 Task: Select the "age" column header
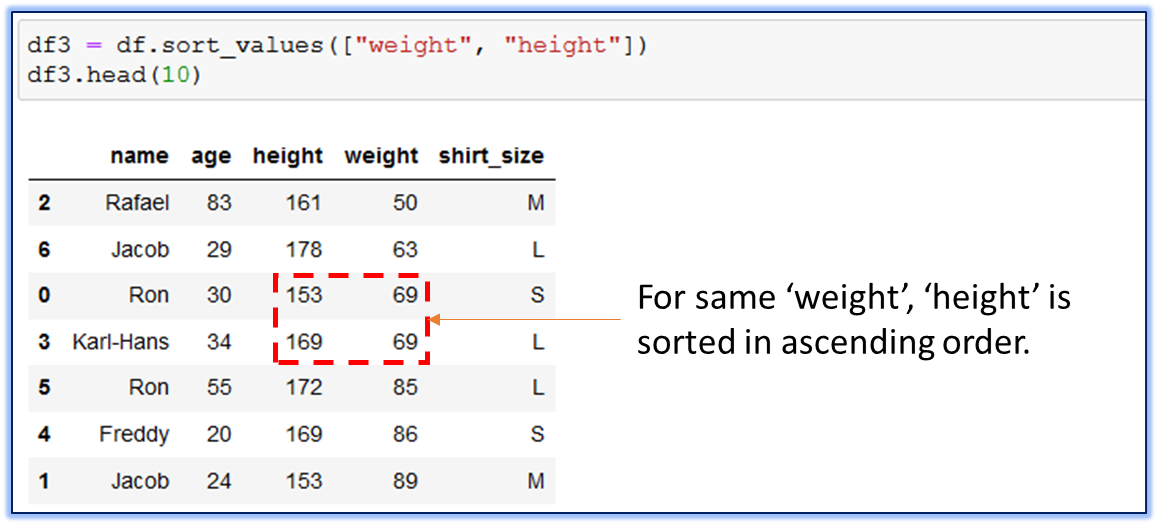pos(211,156)
